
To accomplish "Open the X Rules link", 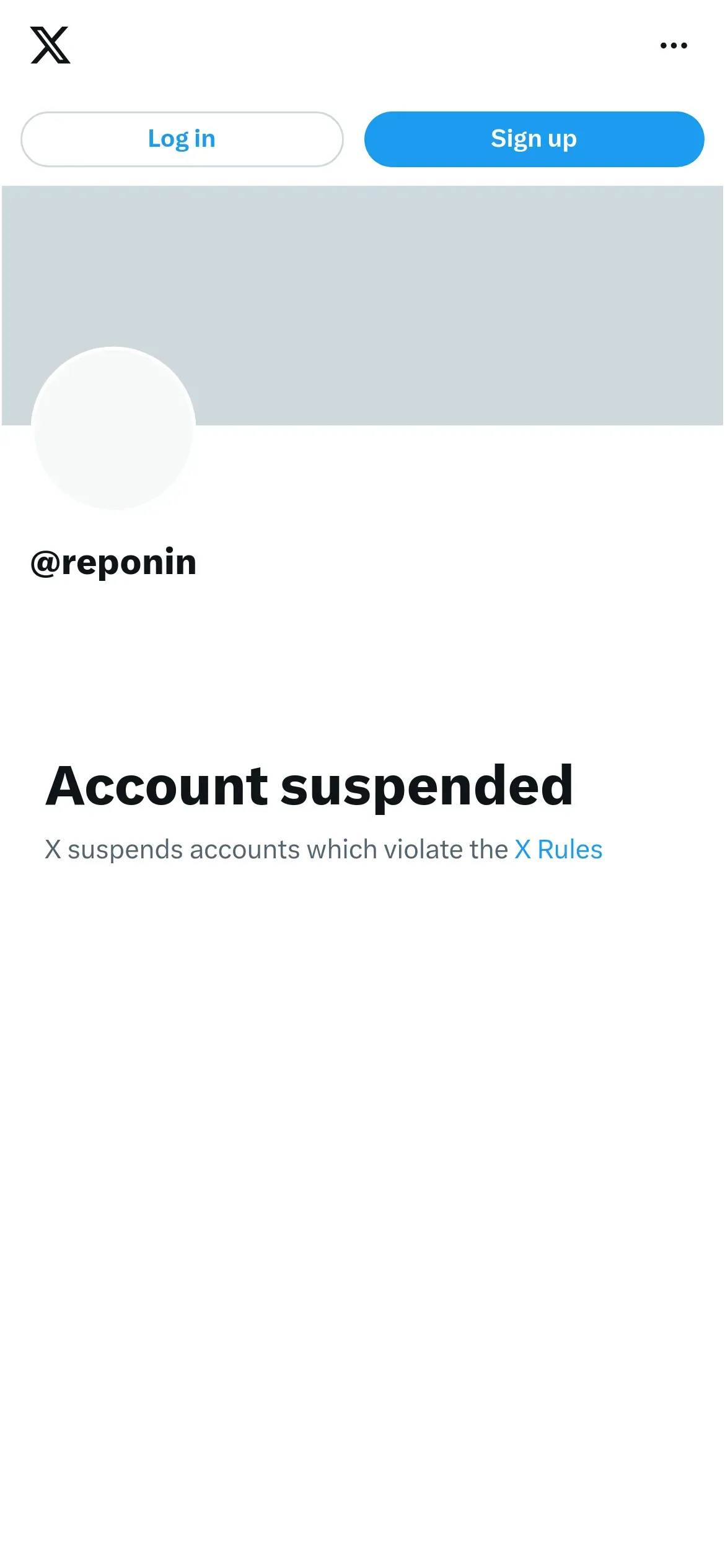I will [x=558, y=850].
